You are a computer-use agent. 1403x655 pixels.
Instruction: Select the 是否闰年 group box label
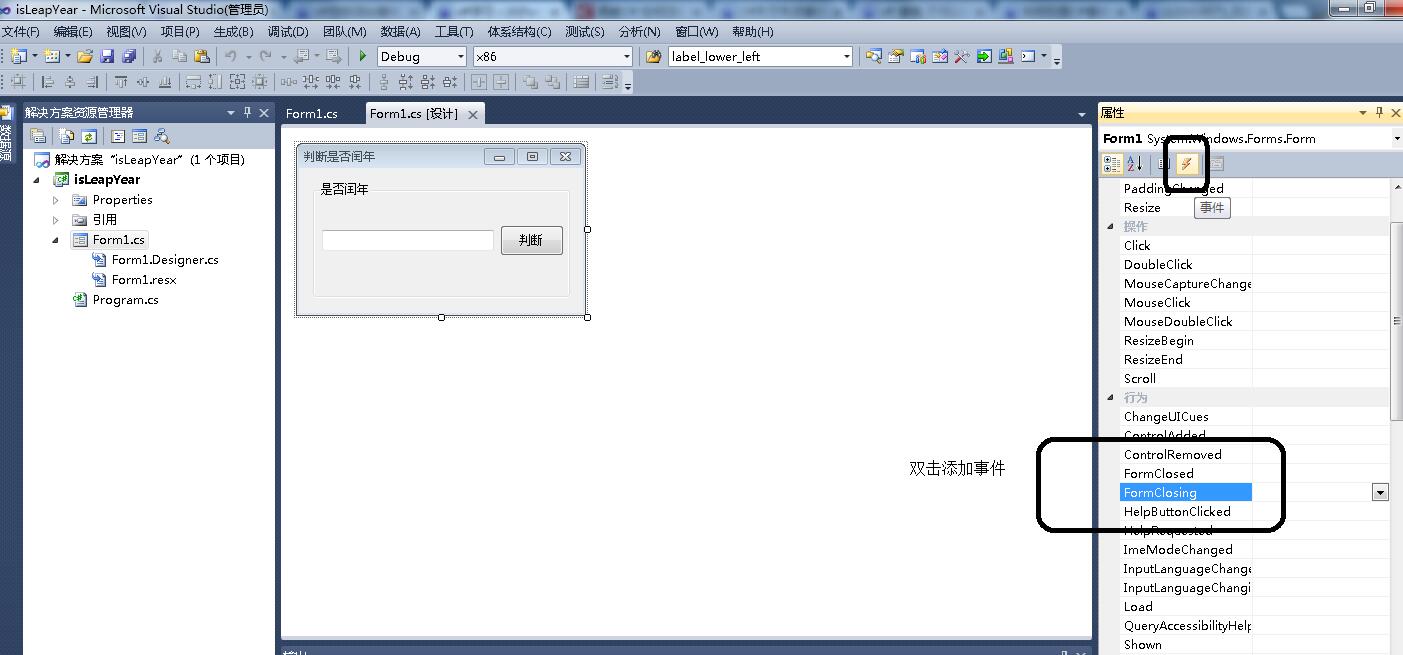point(344,189)
